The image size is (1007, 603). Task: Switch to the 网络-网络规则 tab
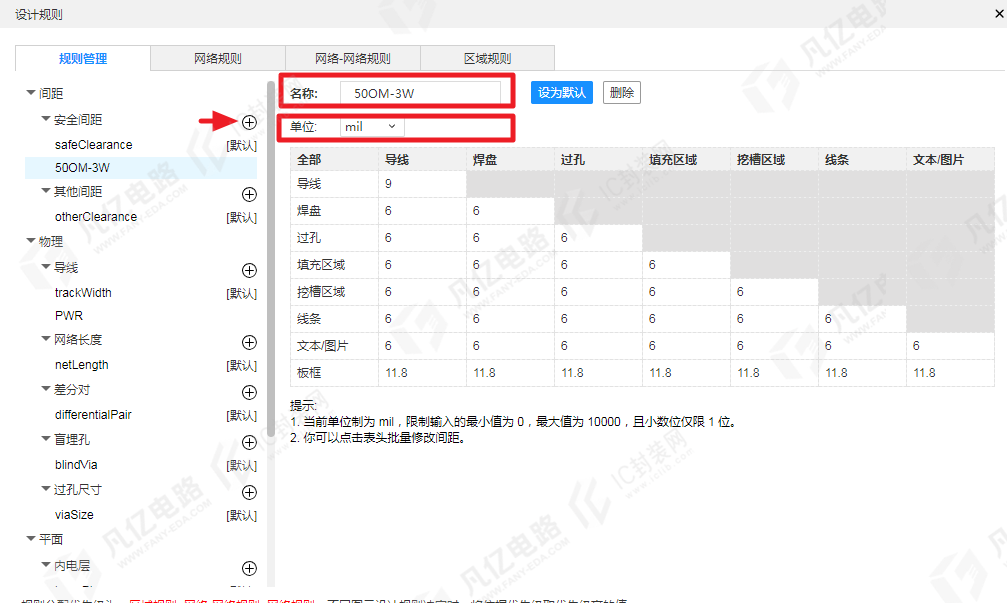pyautogui.click(x=353, y=58)
